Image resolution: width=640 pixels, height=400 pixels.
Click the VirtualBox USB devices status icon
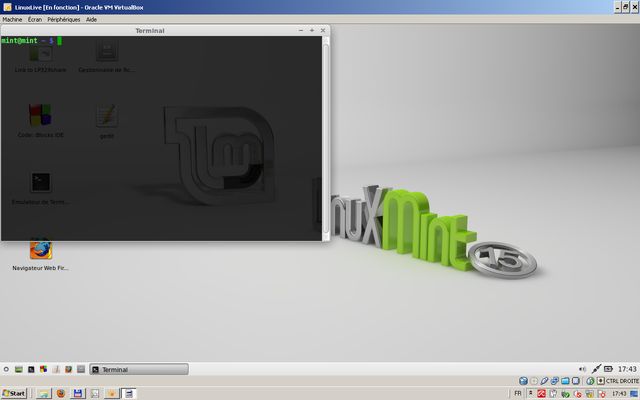pos(544,381)
